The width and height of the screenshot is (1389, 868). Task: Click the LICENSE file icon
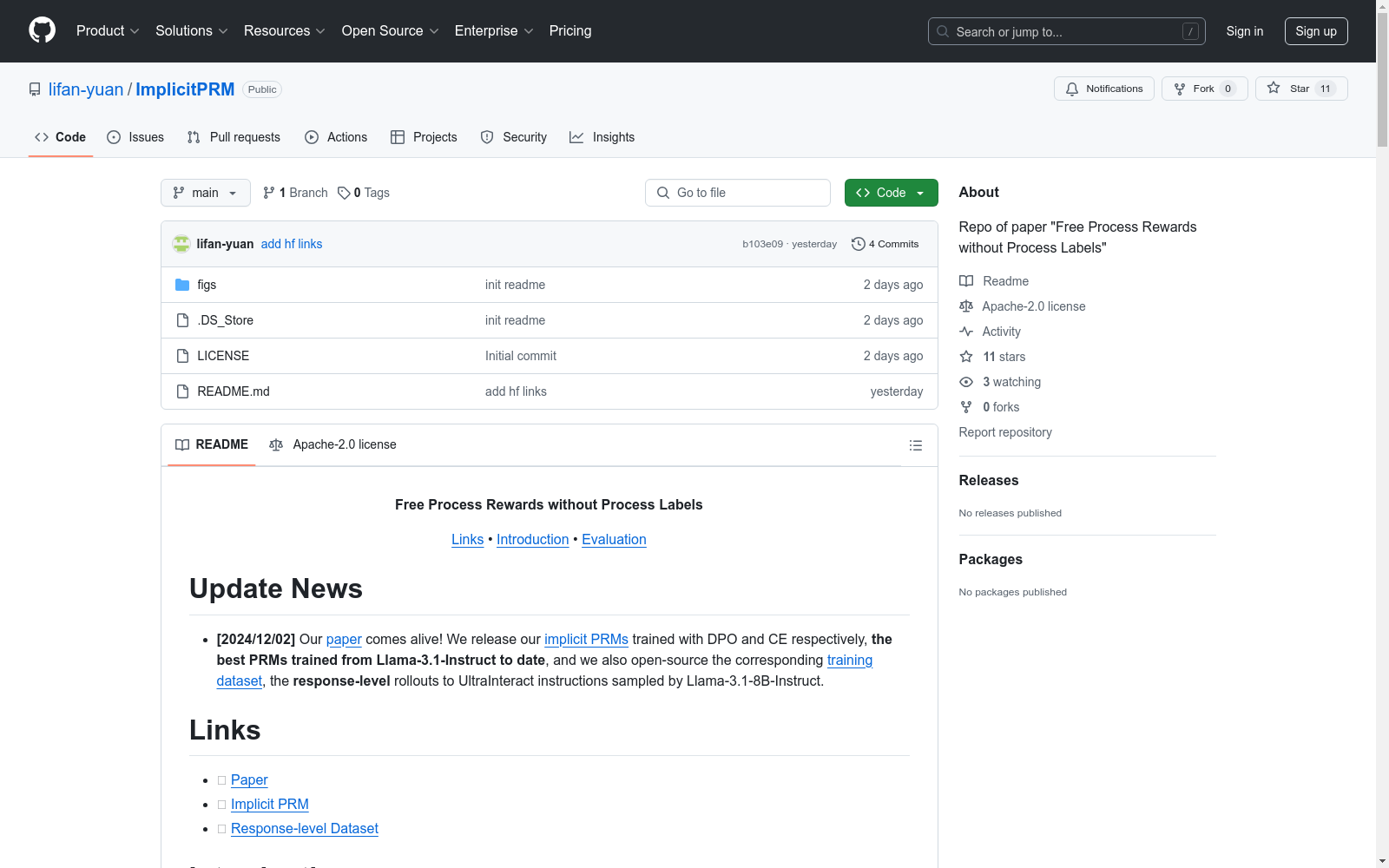point(182,356)
